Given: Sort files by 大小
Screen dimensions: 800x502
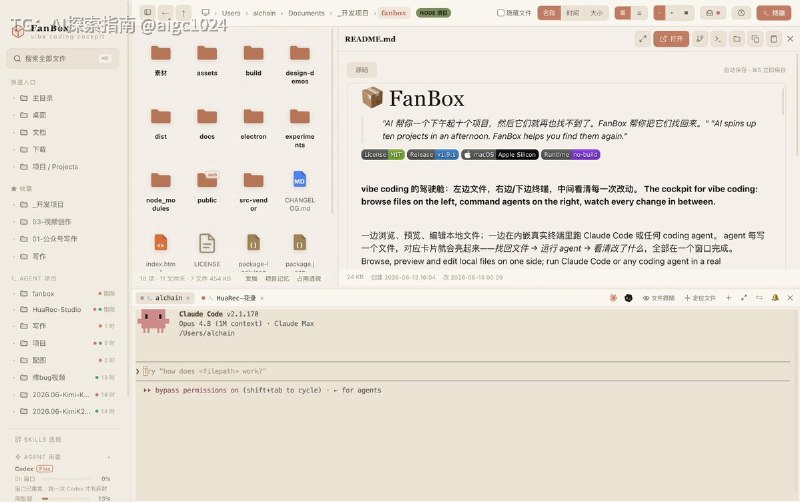Looking at the screenshot, I should pos(596,13).
